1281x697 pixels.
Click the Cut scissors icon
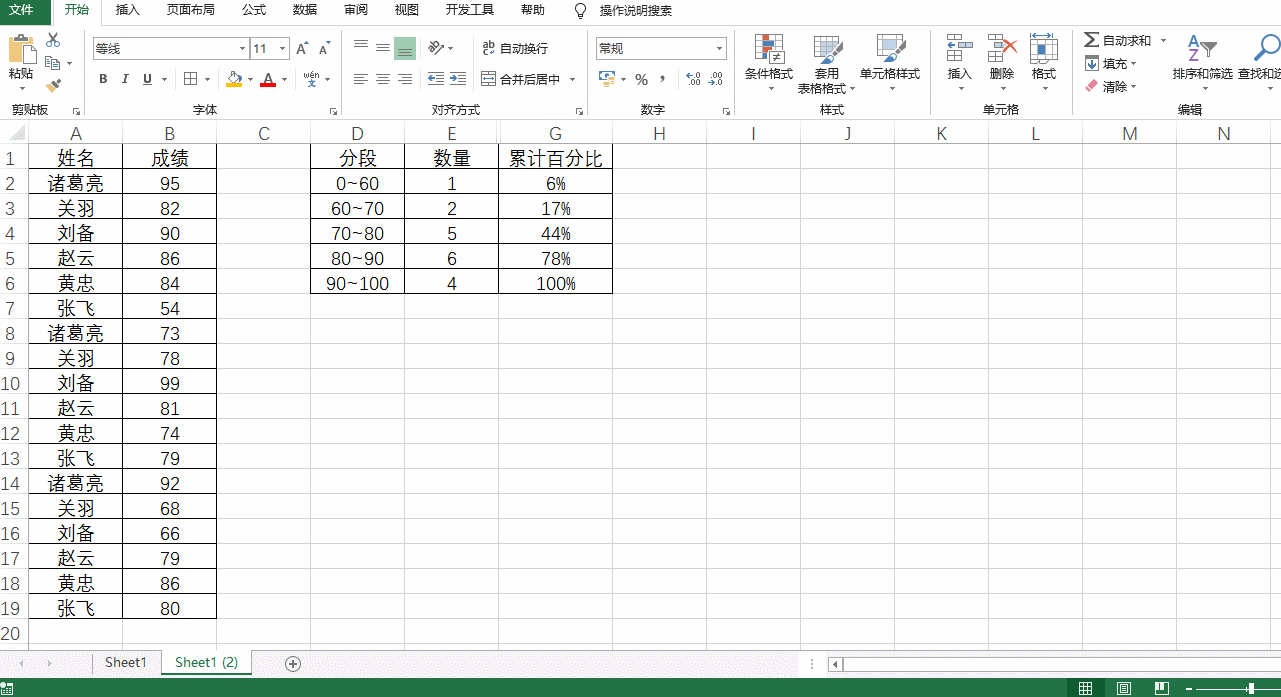pos(53,40)
